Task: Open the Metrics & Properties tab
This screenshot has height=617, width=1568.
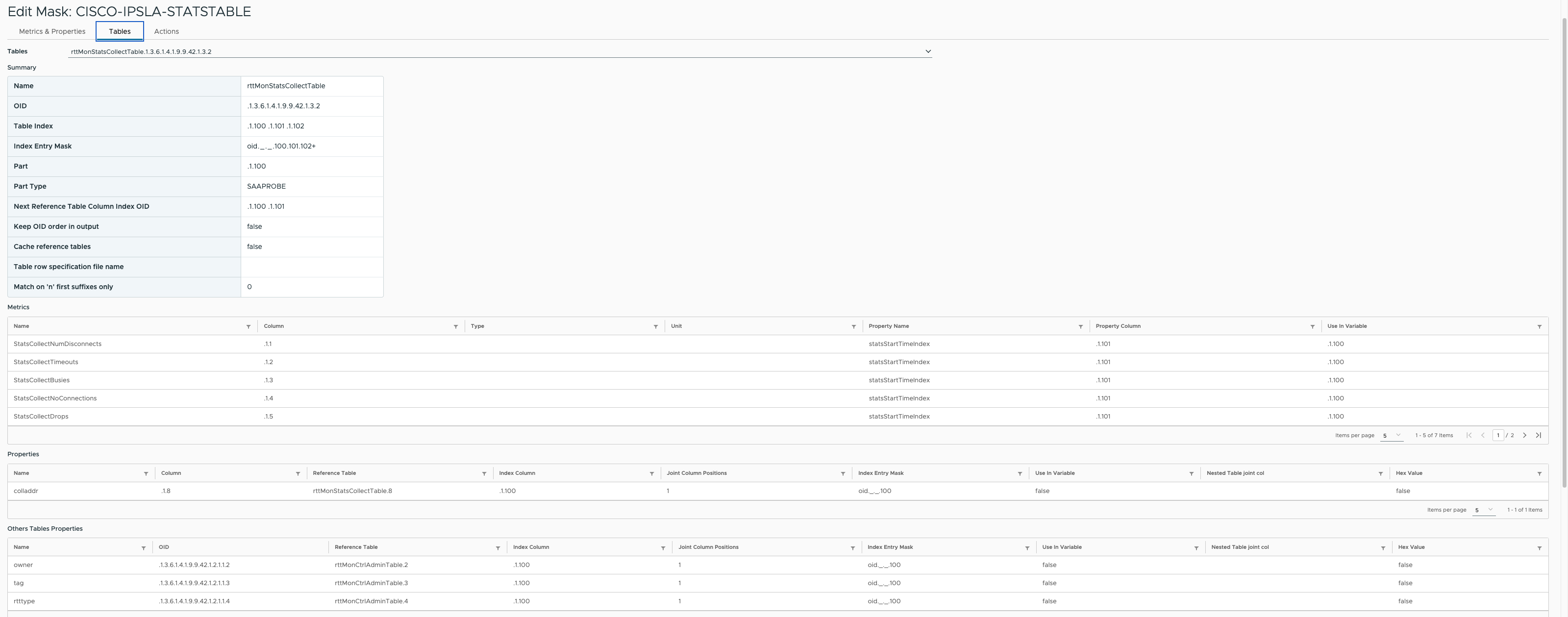Action: [x=52, y=31]
